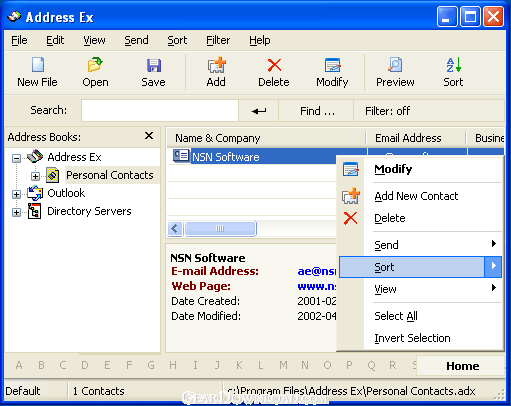Click the New File toolbar icon
This screenshot has height=406, width=511.
[37, 65]
